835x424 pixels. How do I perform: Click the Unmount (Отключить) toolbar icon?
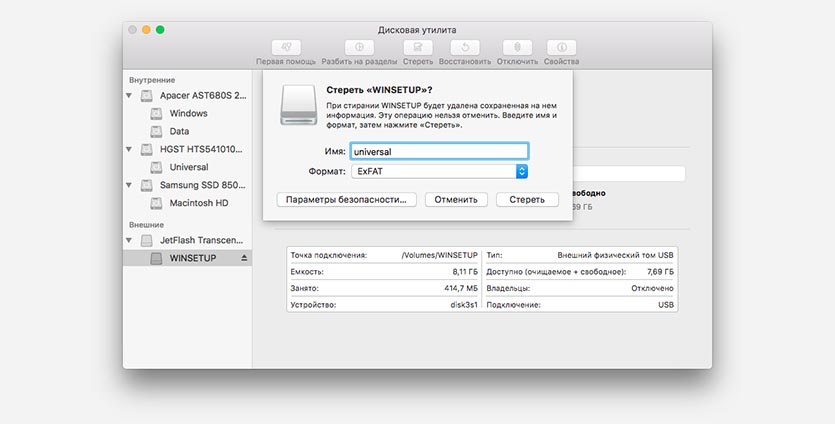click(x=517, y=47)
